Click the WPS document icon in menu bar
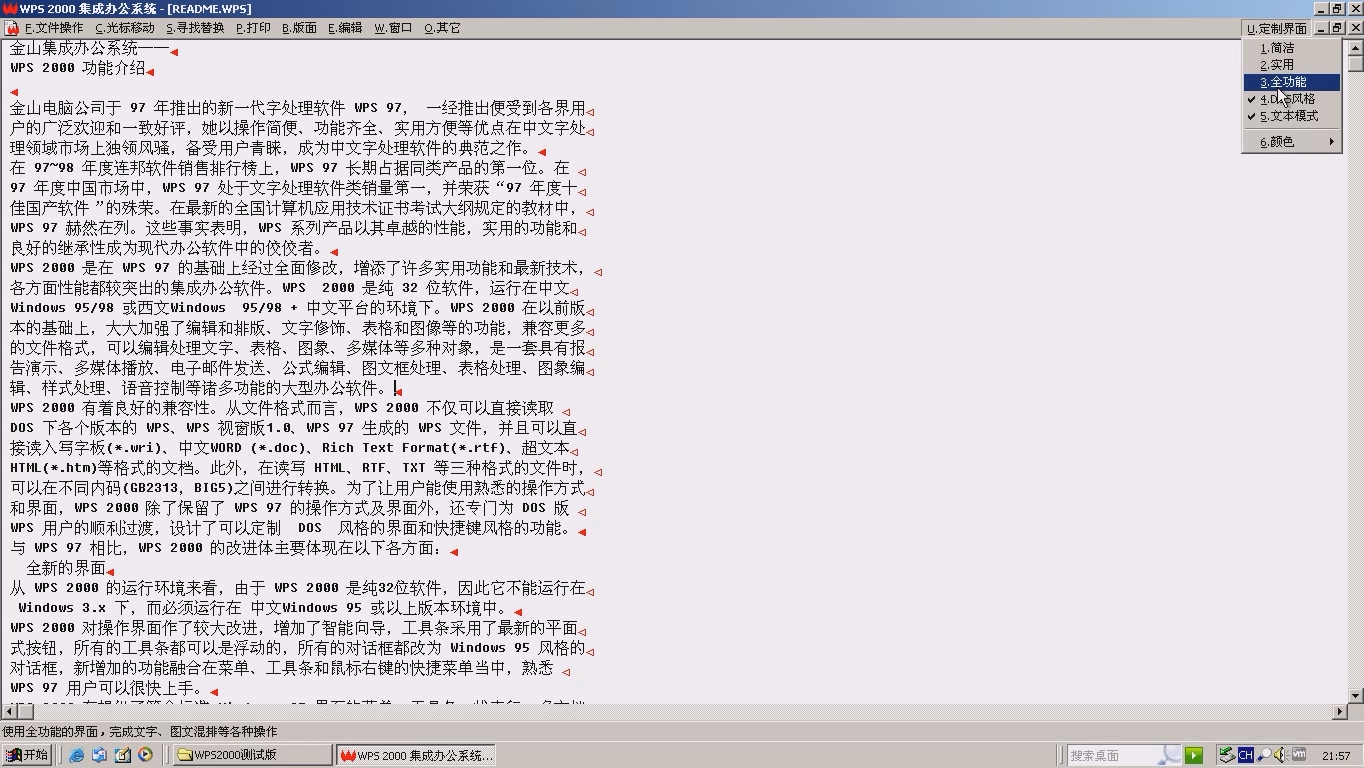The image size is (1364, 768). click(x=12, y=28)
